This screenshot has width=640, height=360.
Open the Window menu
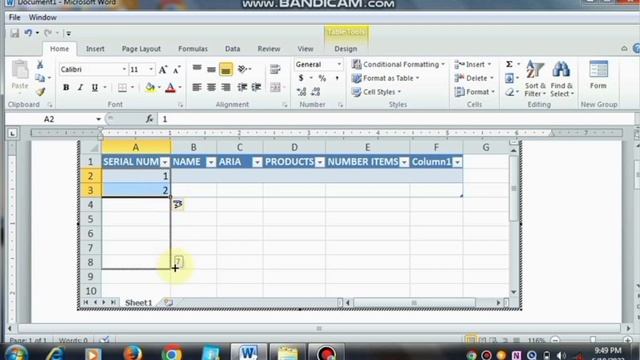click(x=42, y=18)
